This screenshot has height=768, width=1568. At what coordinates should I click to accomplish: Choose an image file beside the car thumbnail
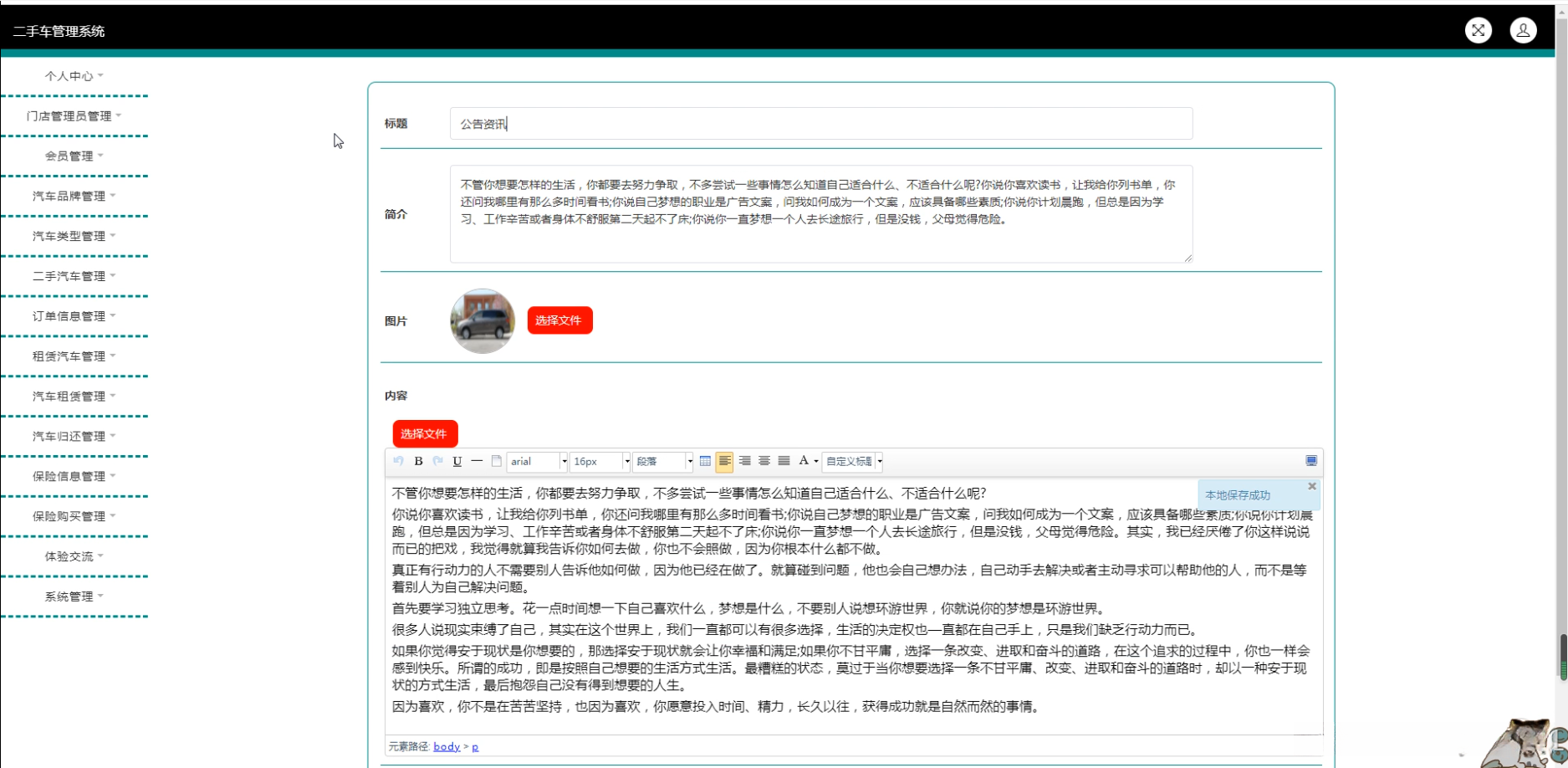559,320
